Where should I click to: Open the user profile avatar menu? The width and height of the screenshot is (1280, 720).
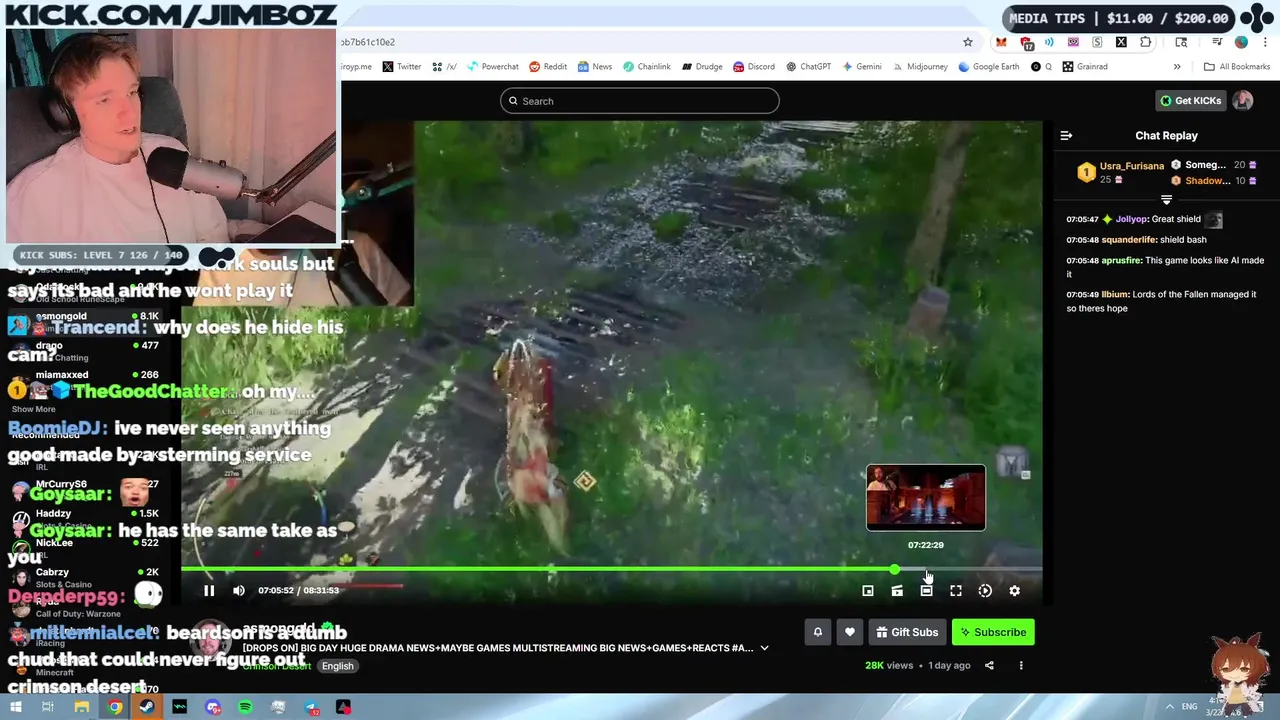pyautogui.click(x=1242, y=101)
